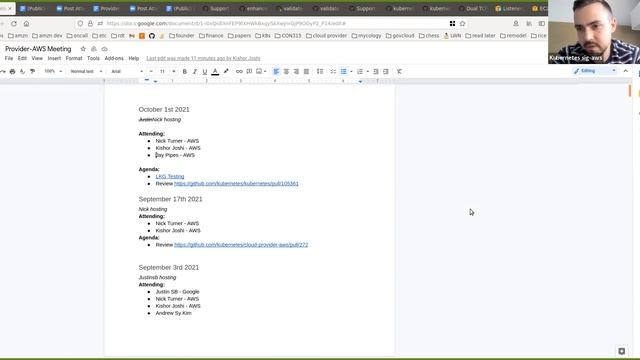Open the Explore button at bottom right
The image size is (640, 360).
[622, 351]
